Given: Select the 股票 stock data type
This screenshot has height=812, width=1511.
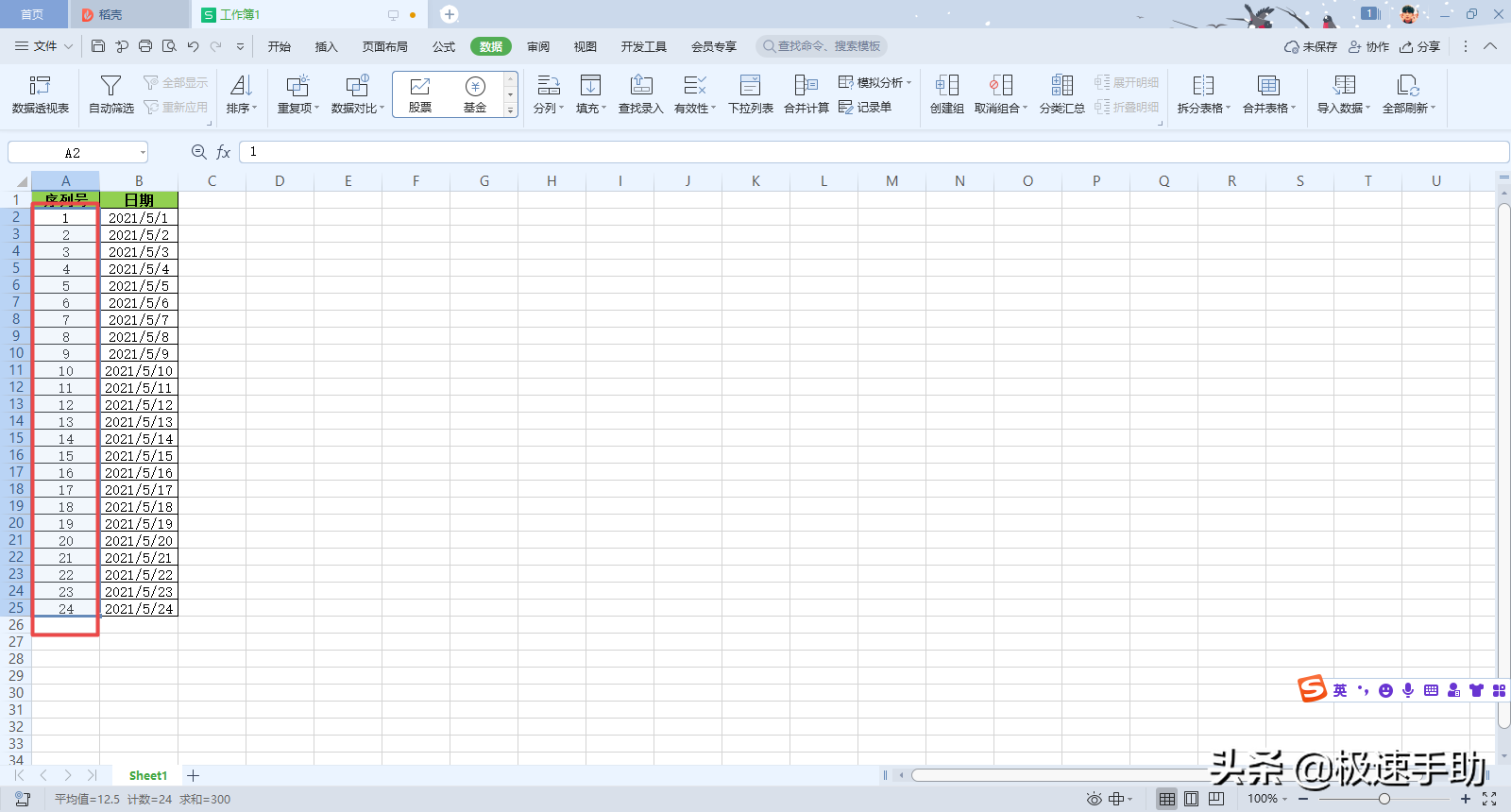Looking at the screenshot, I should click(420, 95).
